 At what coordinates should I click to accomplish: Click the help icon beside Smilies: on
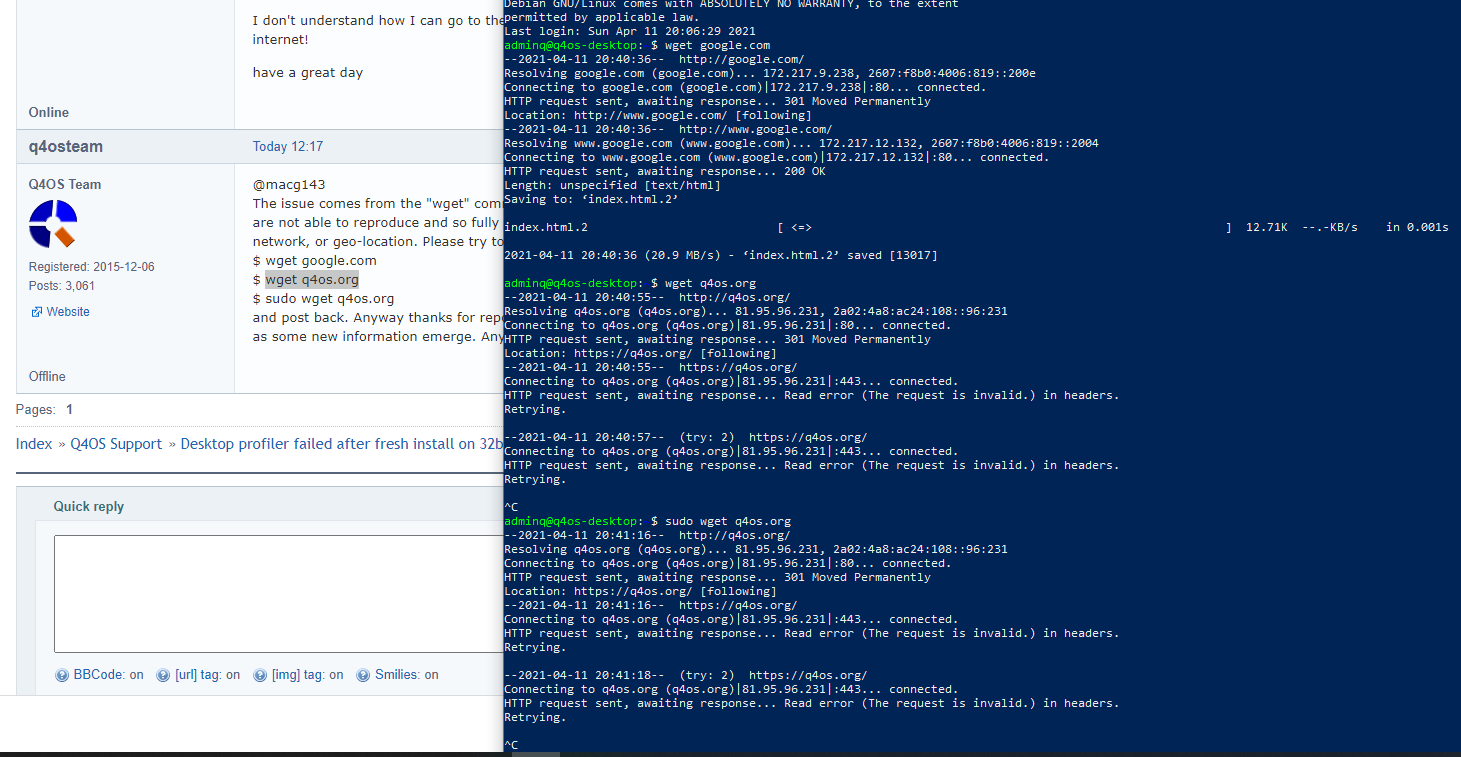363,675
